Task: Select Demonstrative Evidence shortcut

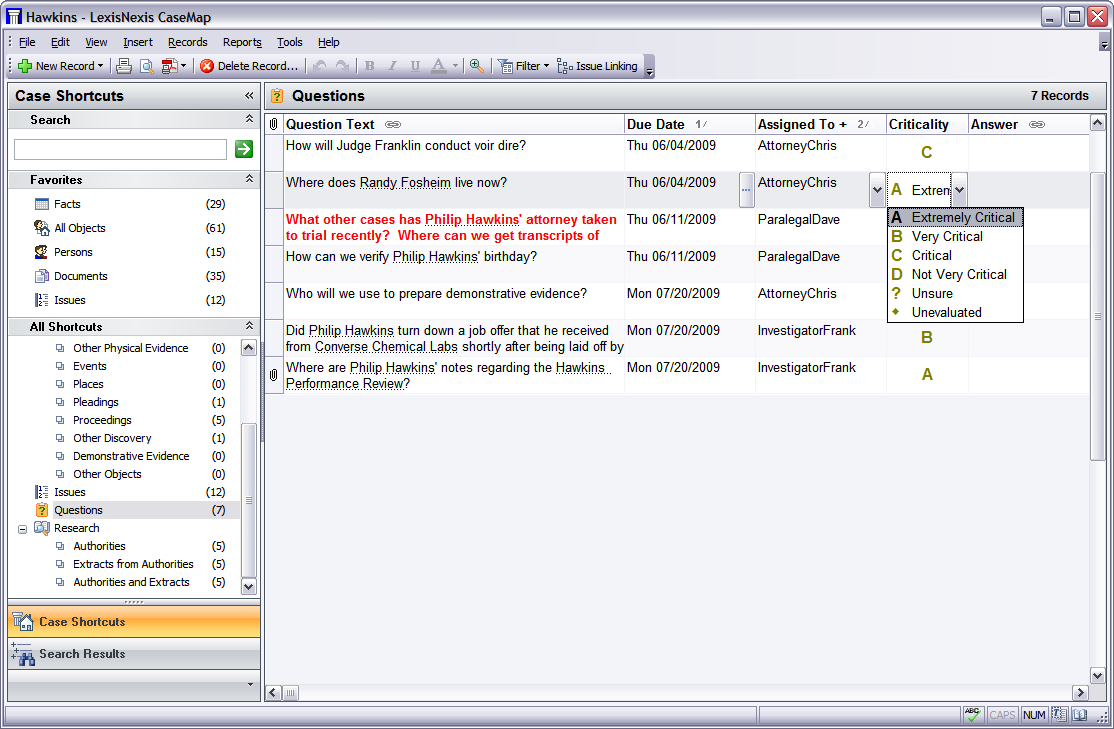Action: point(131,456)
